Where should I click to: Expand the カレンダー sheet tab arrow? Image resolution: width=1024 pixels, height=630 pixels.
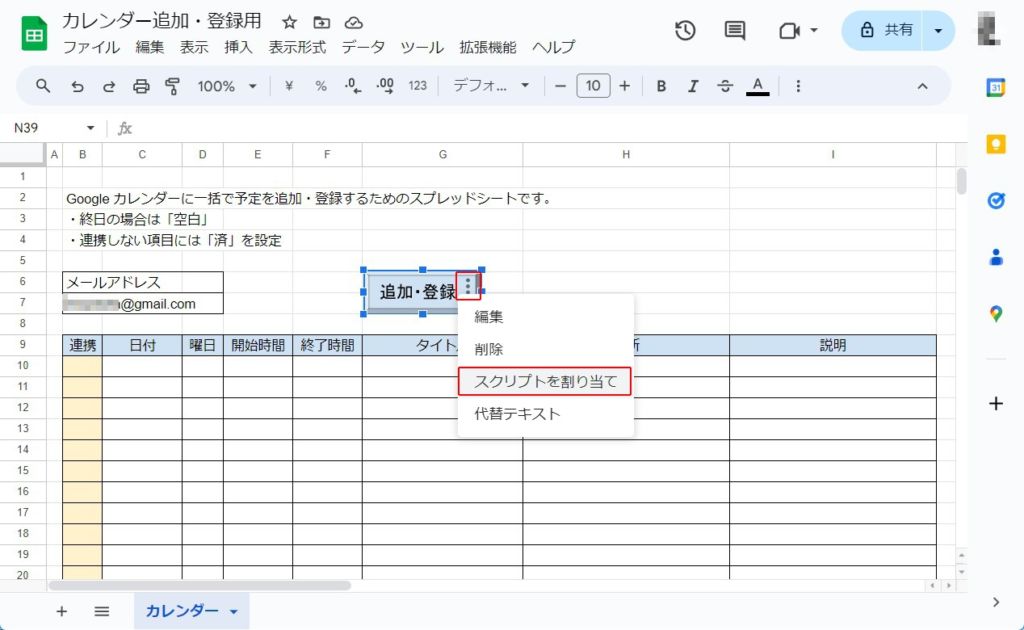click(x=234, y=611)
